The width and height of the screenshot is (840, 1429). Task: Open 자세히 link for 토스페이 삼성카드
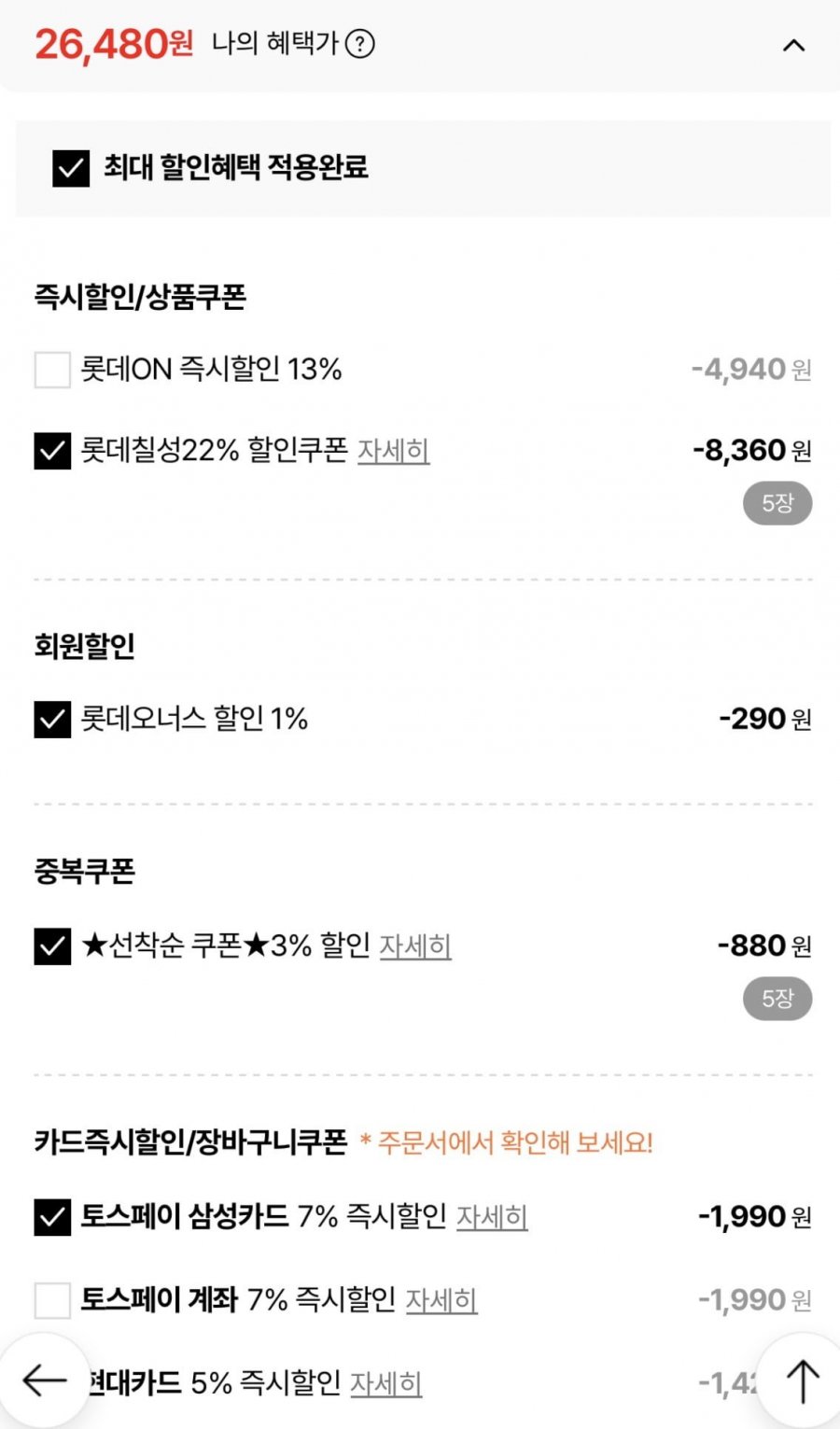tap(492, 1217)
